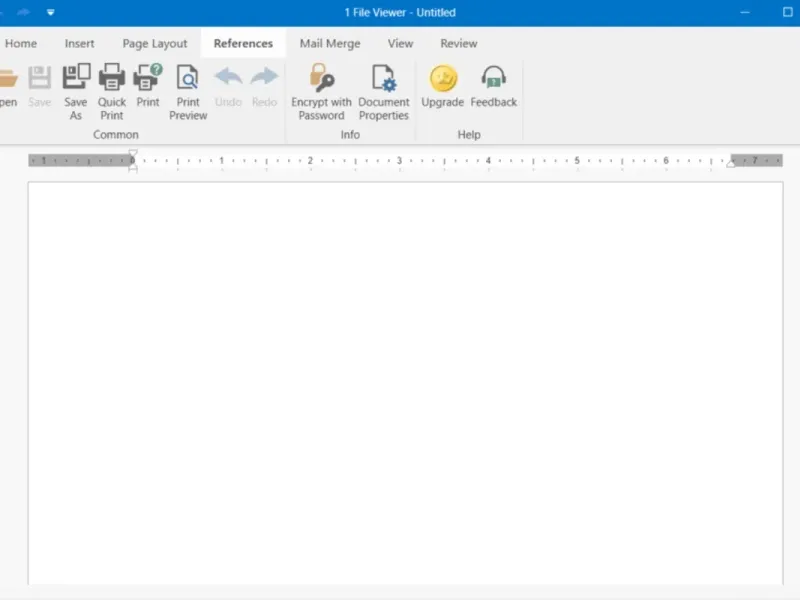800x600 pixels.
Task: Encrypt the document with a password
Action: [321, 92]
